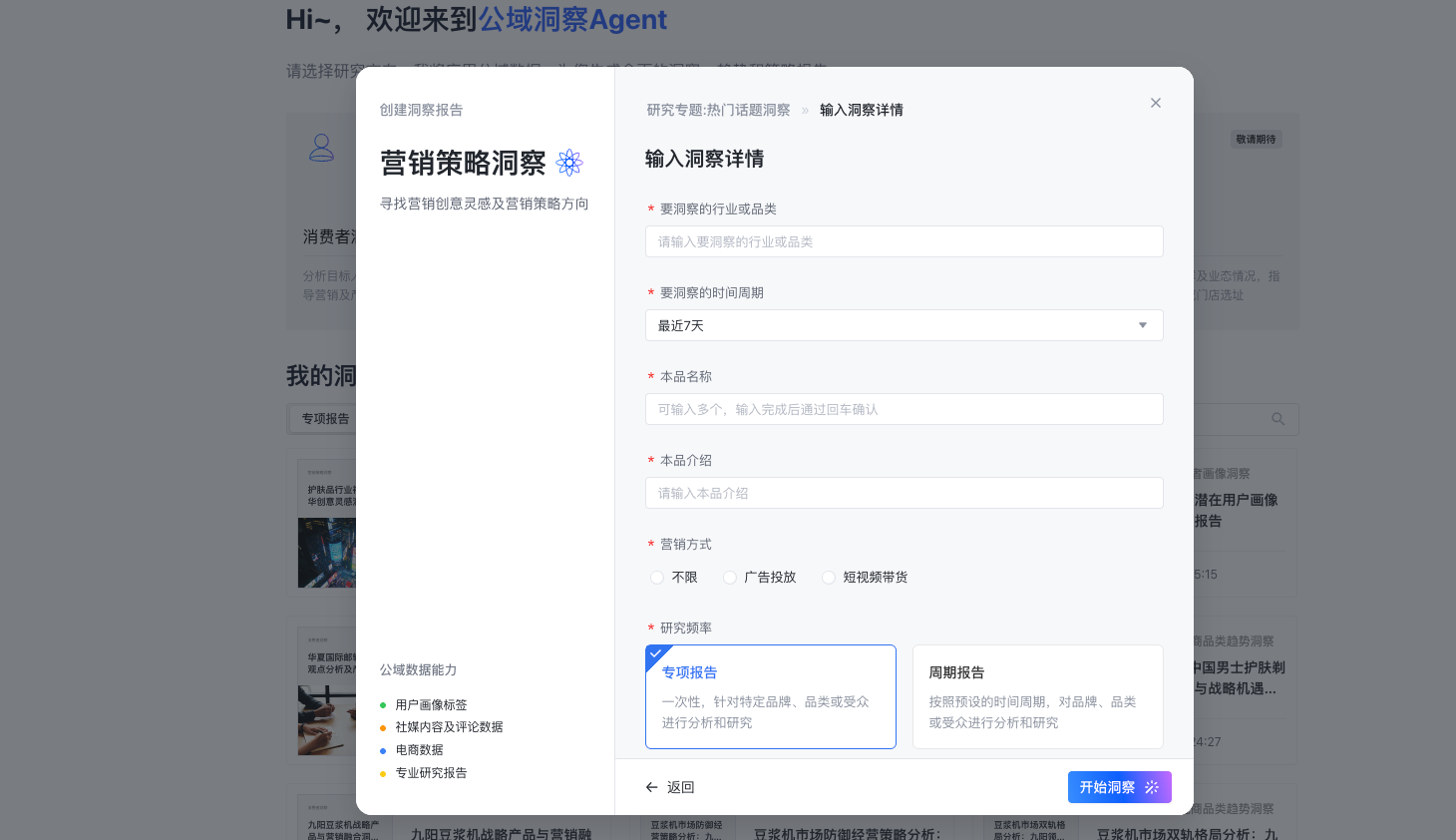The image size is (1456, 840).
Task: Click 返回 to go back
Action: (x=680, y=787)
